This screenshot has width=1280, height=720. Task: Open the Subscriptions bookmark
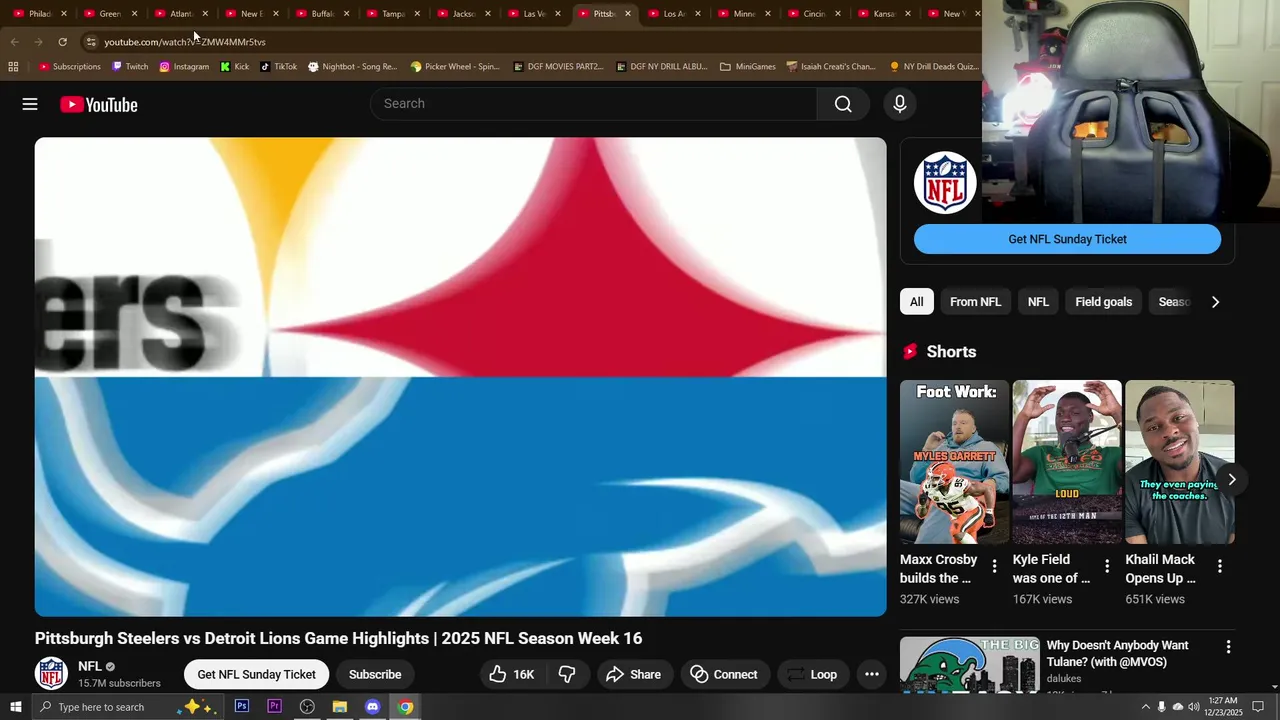[x=70, y=67]
